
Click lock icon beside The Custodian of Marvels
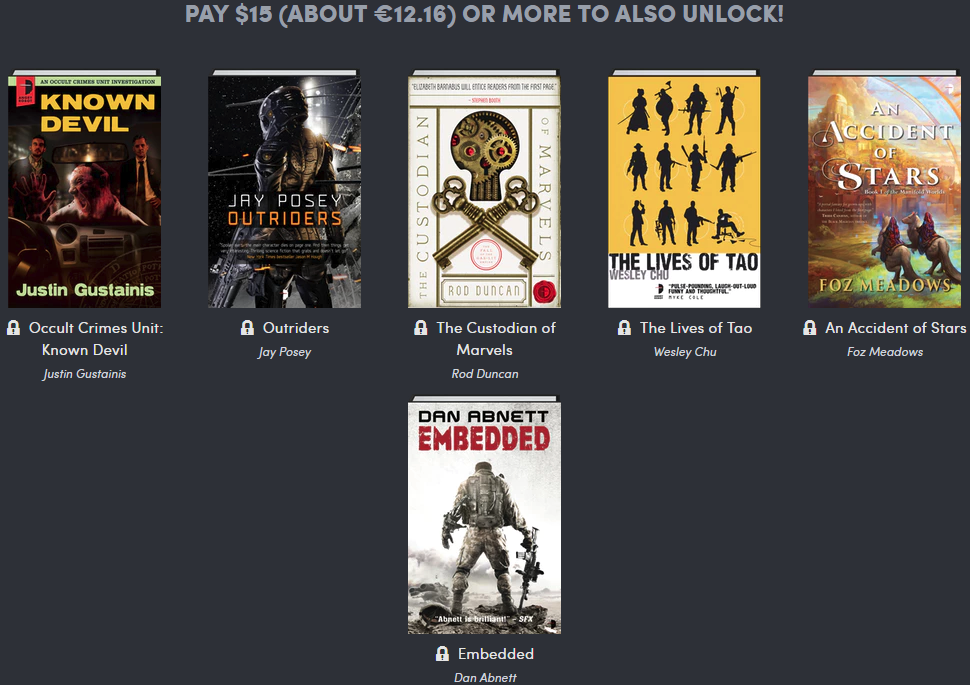pos(421,328)
